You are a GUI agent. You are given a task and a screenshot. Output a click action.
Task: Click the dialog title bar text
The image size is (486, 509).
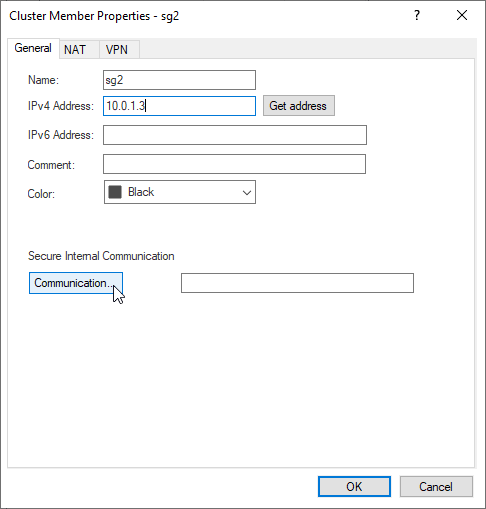[94, 16]
